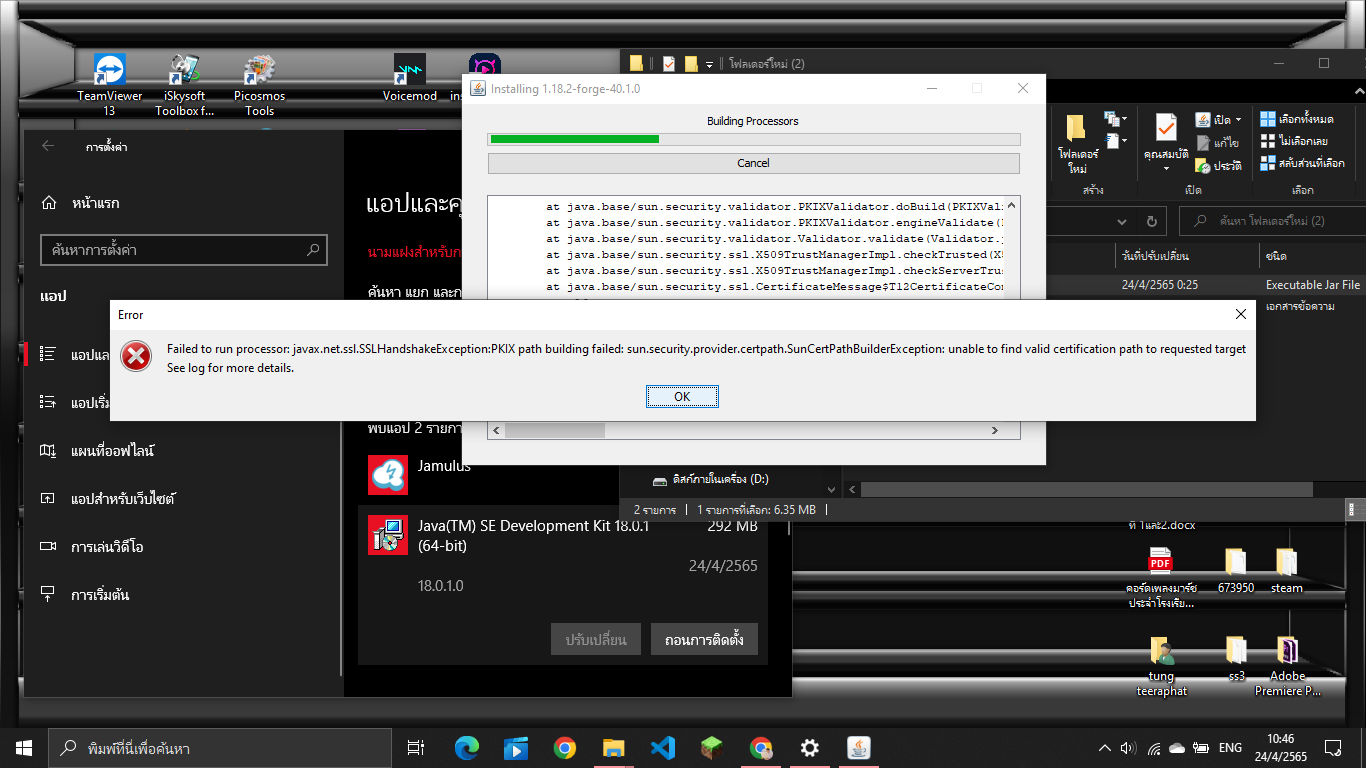
Task: Cancel the Forge installation
Action: (753, 163)
